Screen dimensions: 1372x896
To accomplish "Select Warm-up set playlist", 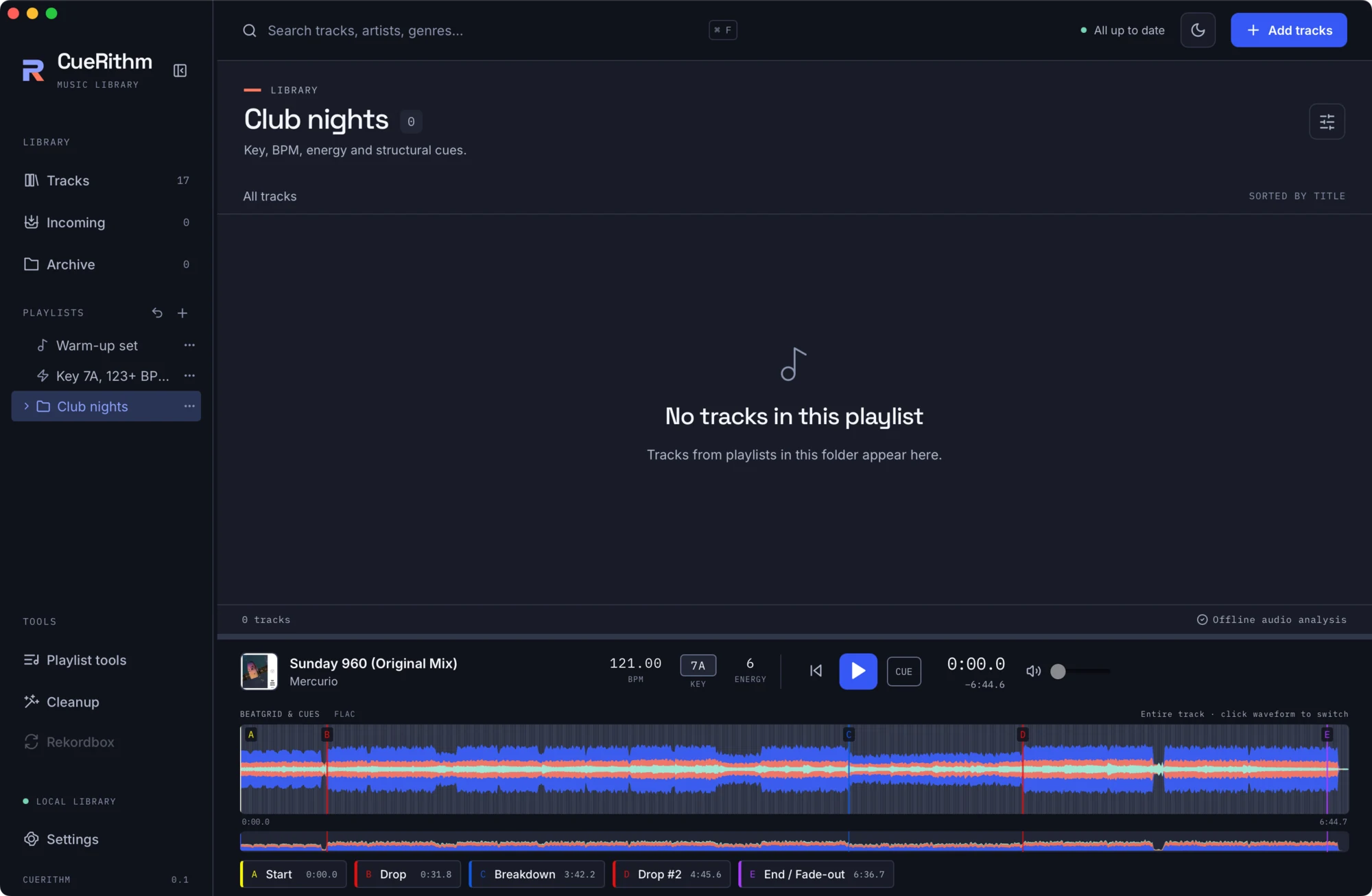I will (x=97, y=346).
